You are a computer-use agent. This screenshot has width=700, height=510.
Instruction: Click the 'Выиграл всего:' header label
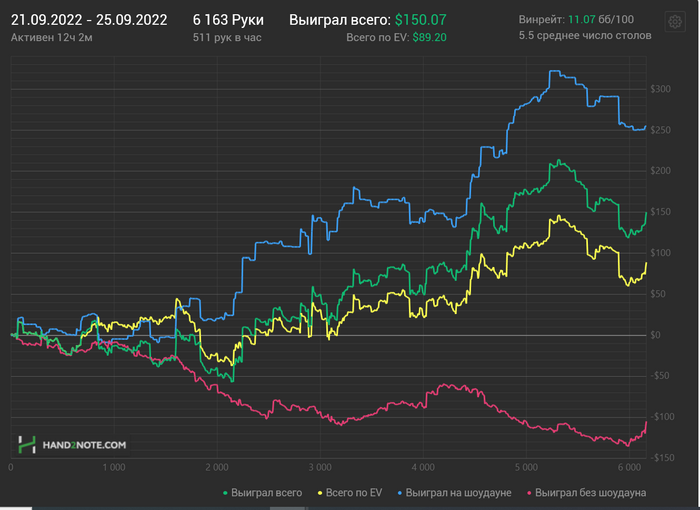pos(340,20)
